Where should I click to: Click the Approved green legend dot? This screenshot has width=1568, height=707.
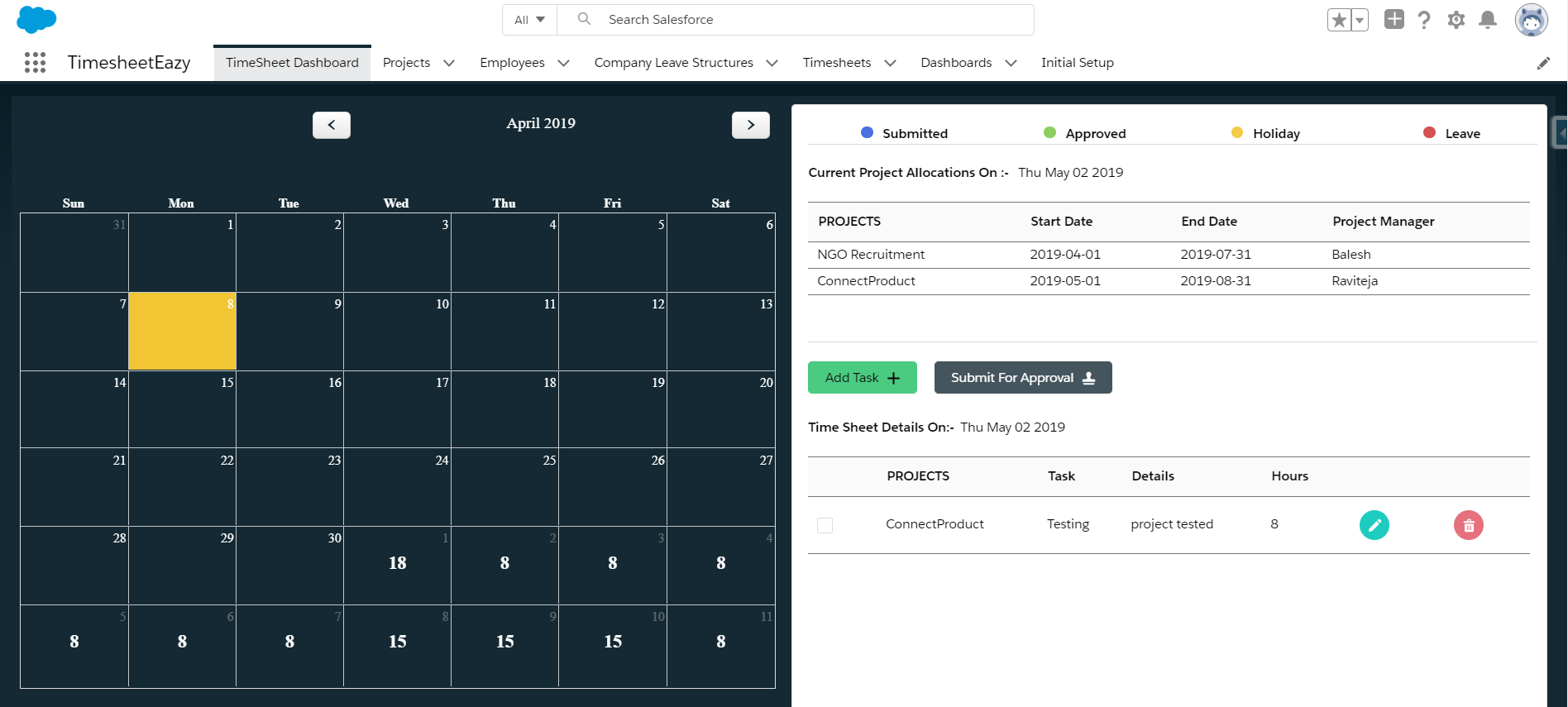1049,132
